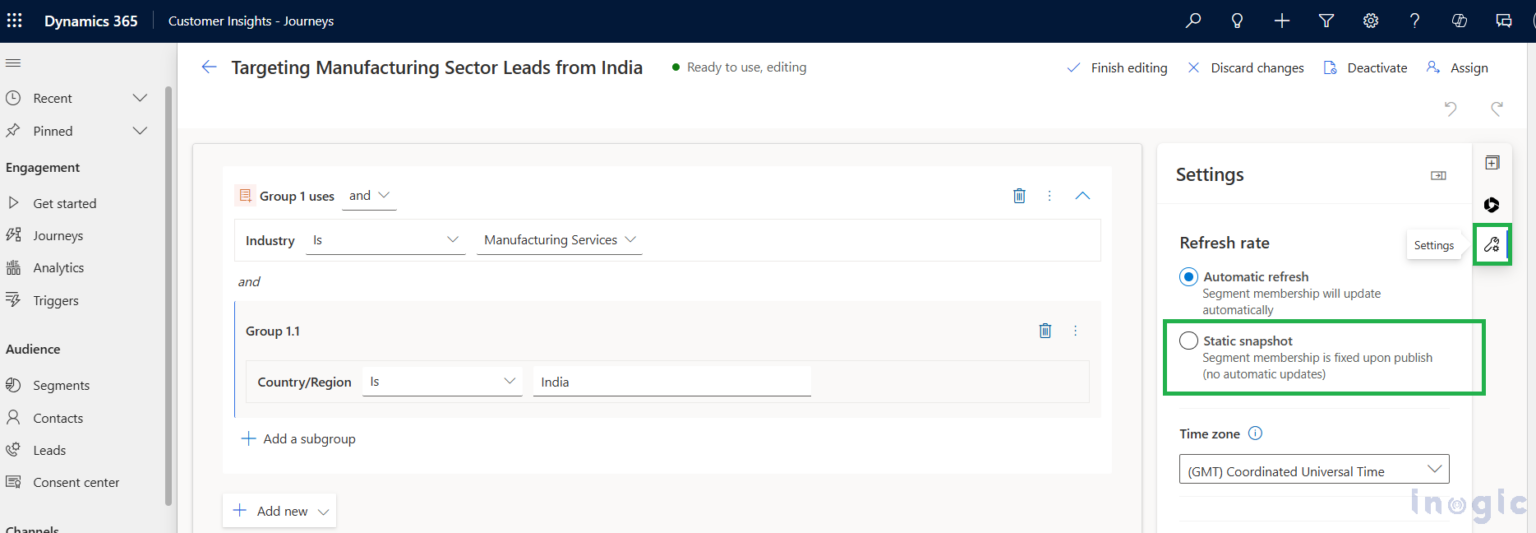Click Finish editing button
Viewport: 1536px width, 533px height.
tap(1117, 68)
